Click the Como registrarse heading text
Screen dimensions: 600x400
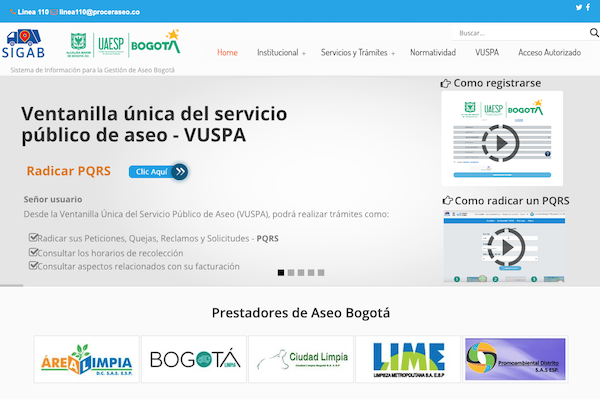point(497,83)
